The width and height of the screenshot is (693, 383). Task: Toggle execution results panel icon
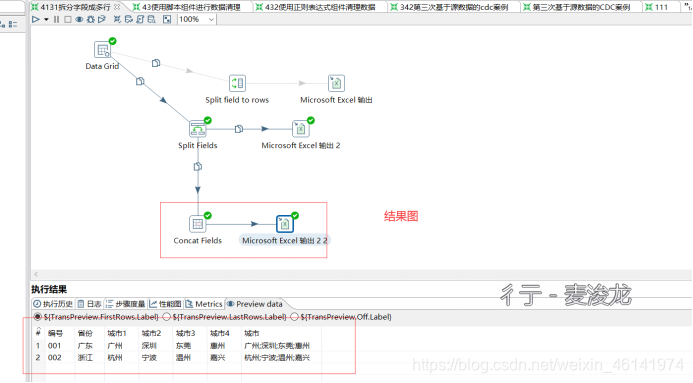click(x=167, y=19)
